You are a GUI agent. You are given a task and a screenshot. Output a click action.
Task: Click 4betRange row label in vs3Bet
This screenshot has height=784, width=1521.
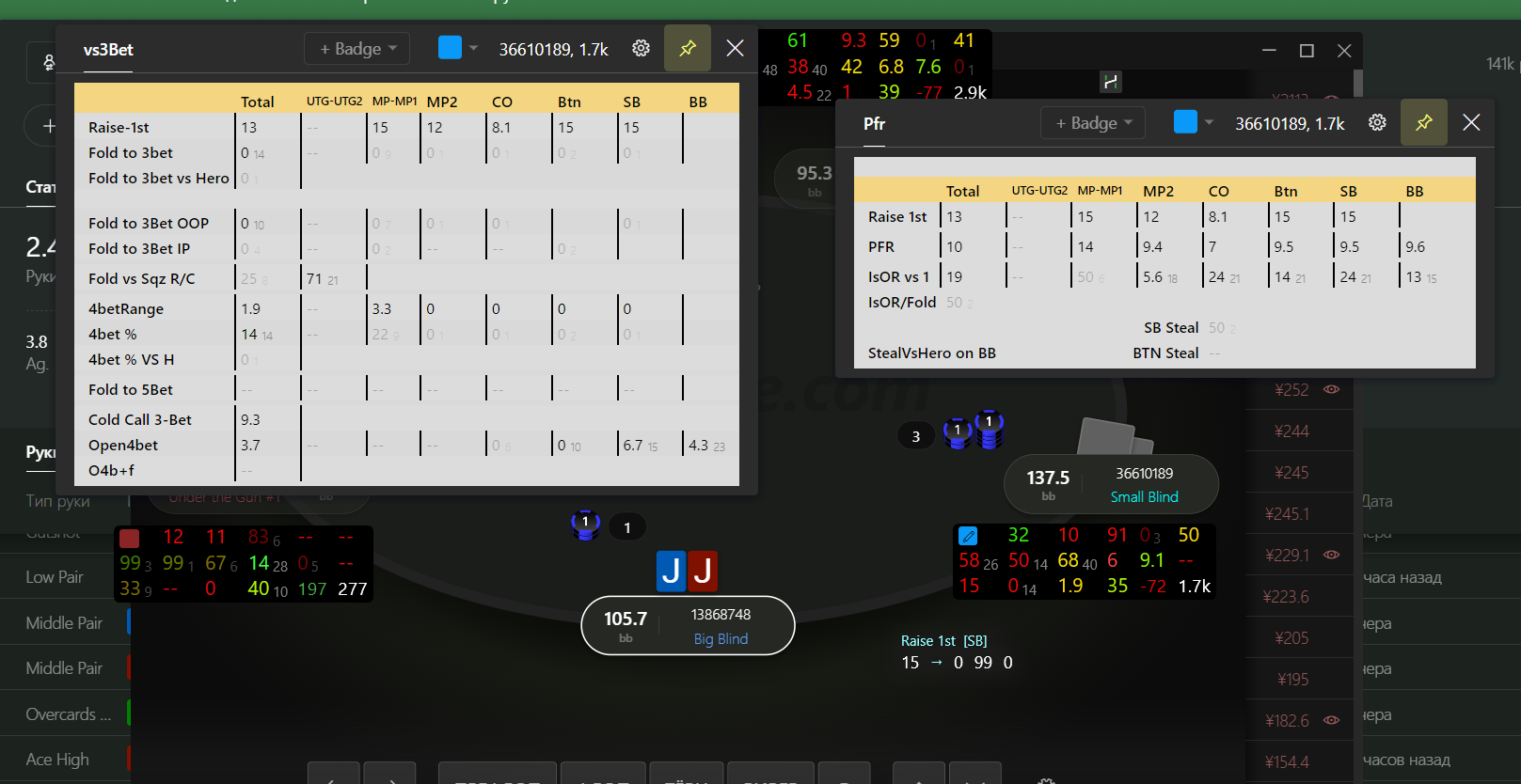point(126,309)
